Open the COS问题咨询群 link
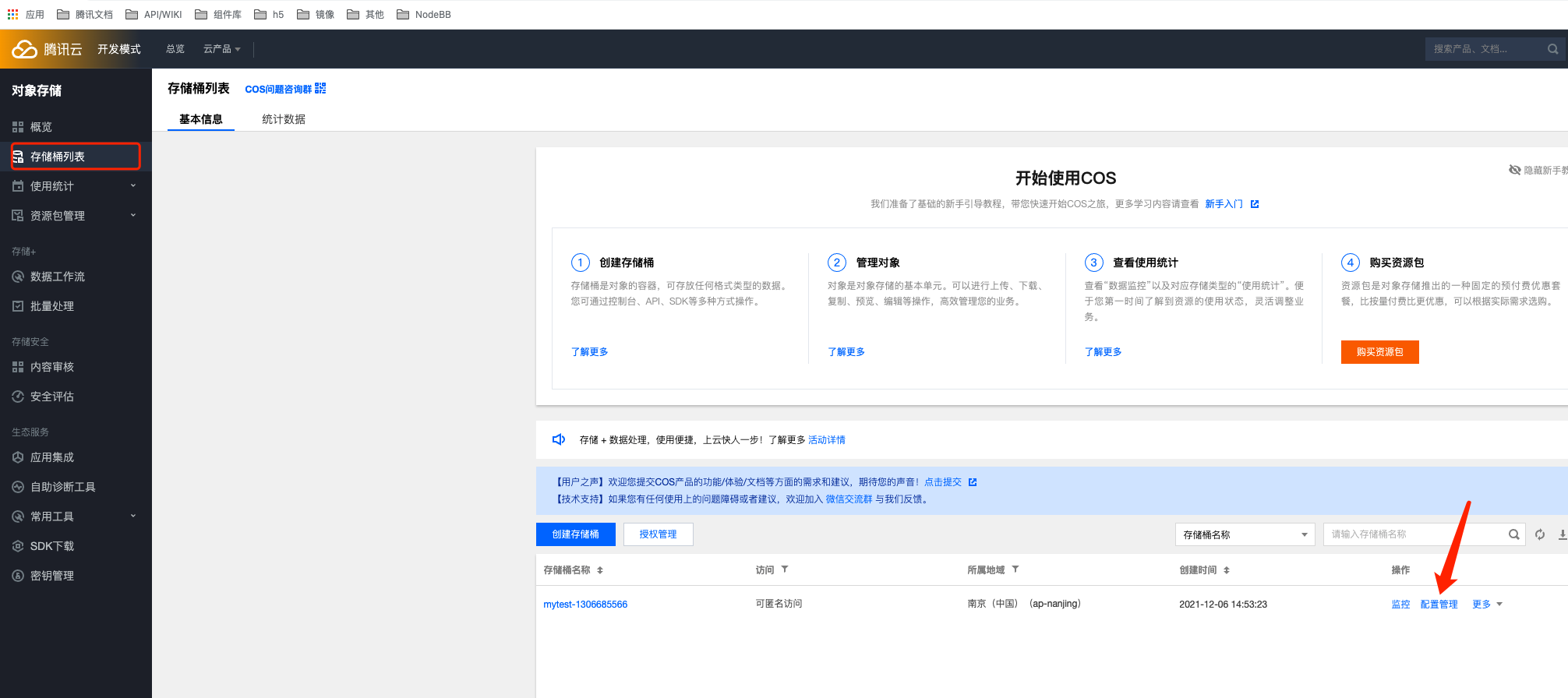This screenshot has width=1568, height=698. pyautogui.click(x=278, y=90)
